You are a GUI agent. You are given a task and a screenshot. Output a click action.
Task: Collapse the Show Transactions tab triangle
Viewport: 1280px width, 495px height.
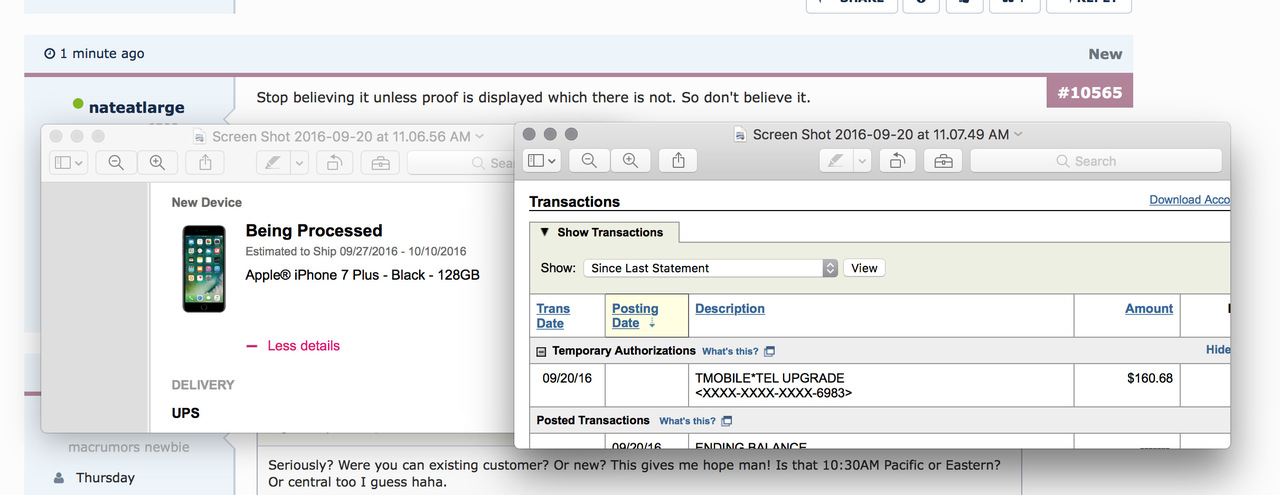(x=545, y=232)
